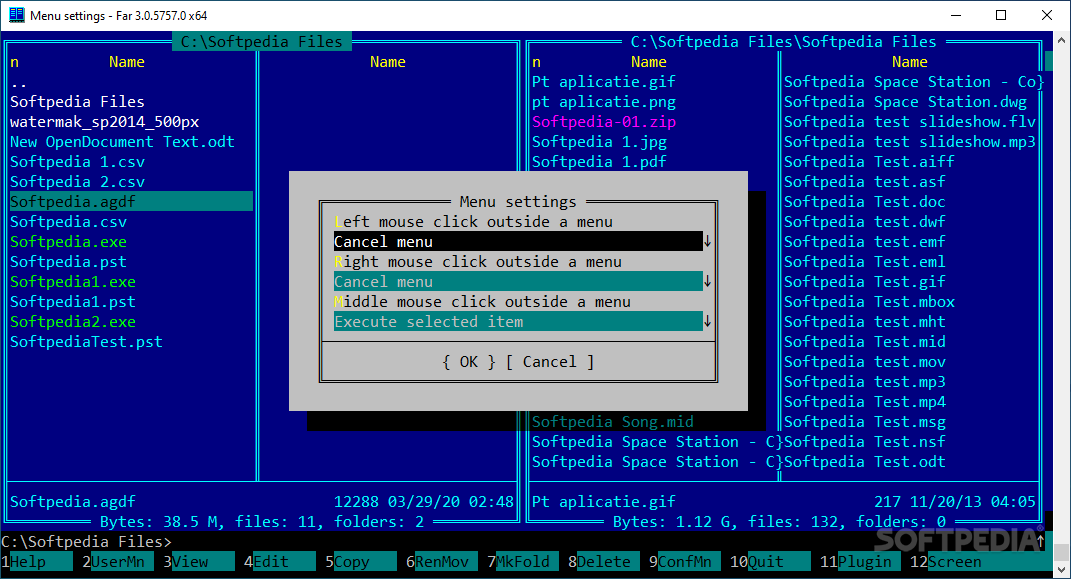
Task: Click the F3 View key bar item
Action: pos(199,562)
